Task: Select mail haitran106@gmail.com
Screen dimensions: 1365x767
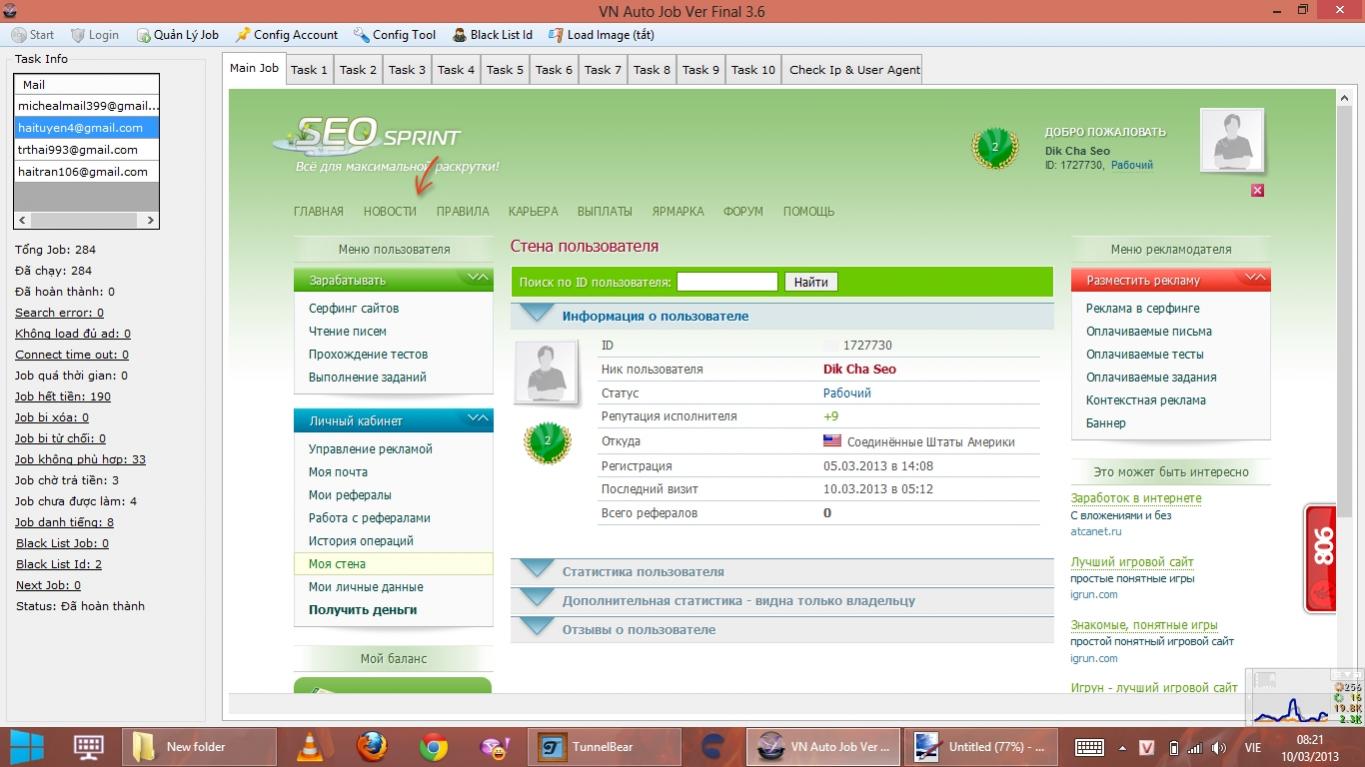Action: click(x=86, y=172)
